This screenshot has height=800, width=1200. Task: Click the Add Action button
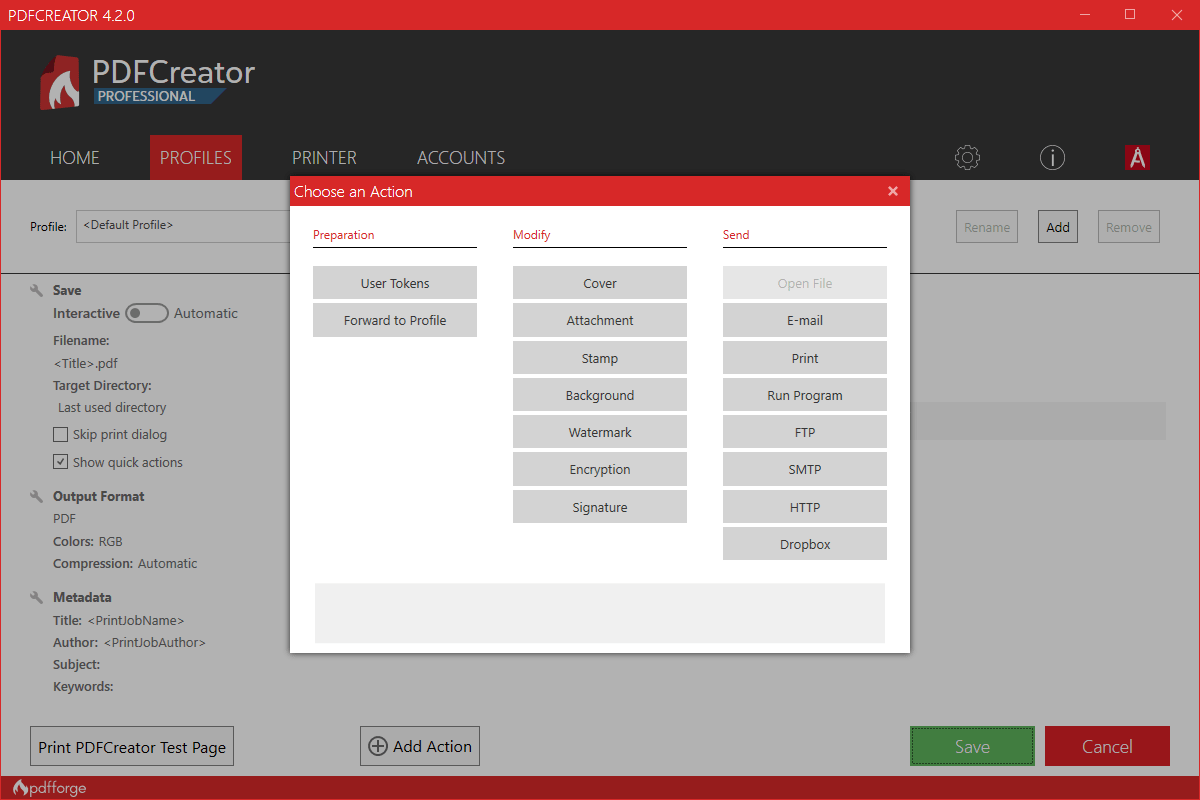pos(420,746)
